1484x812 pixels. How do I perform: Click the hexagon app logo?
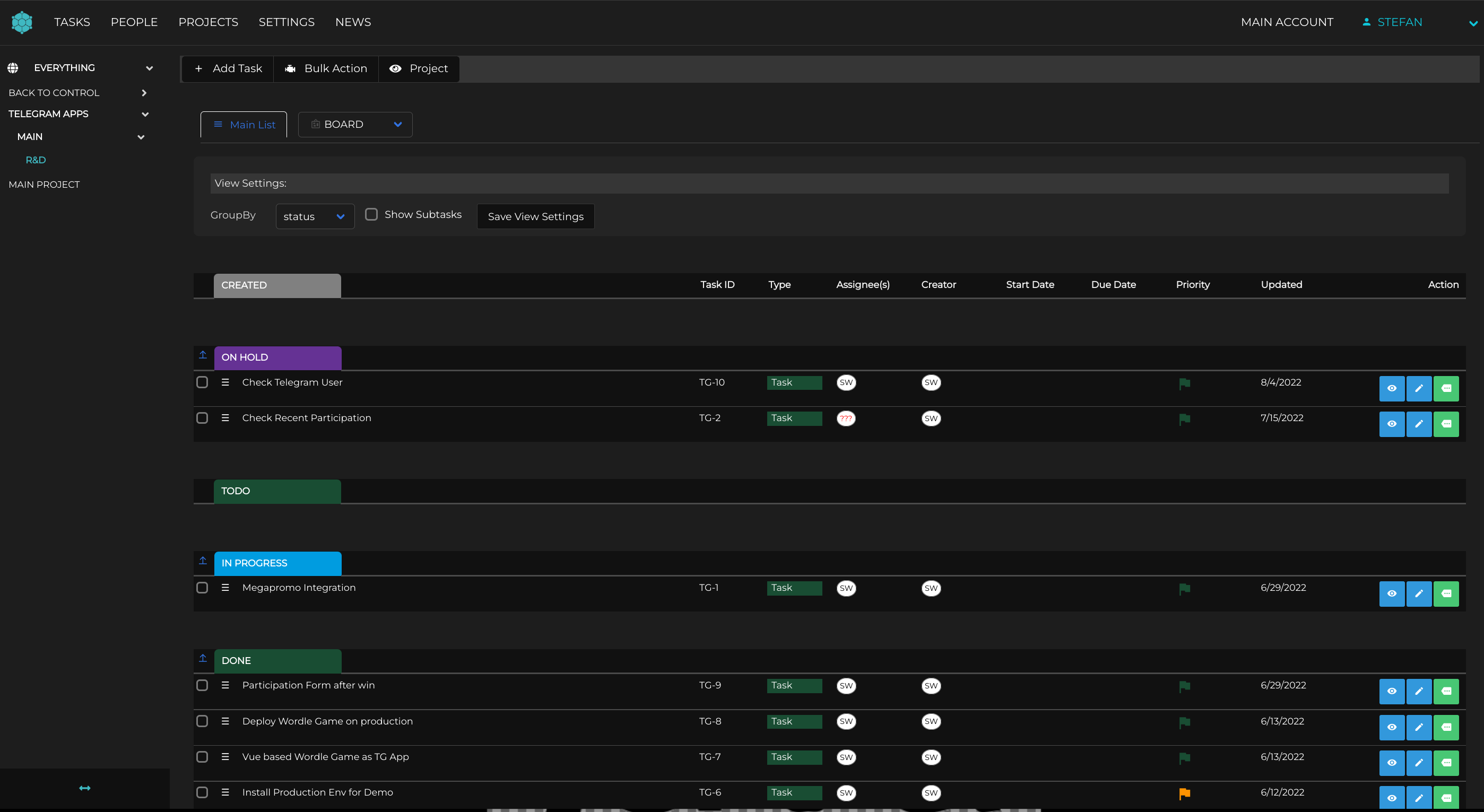[22, 22]
